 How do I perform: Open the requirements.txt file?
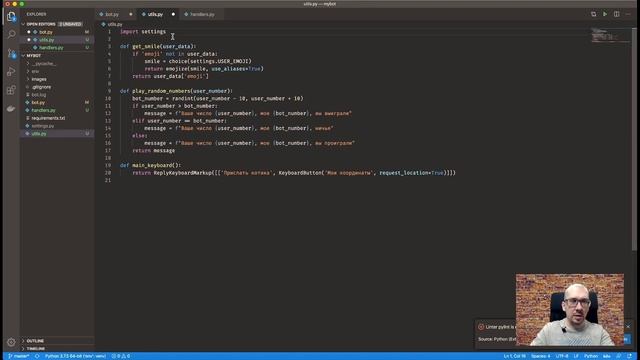coord(57,118)
